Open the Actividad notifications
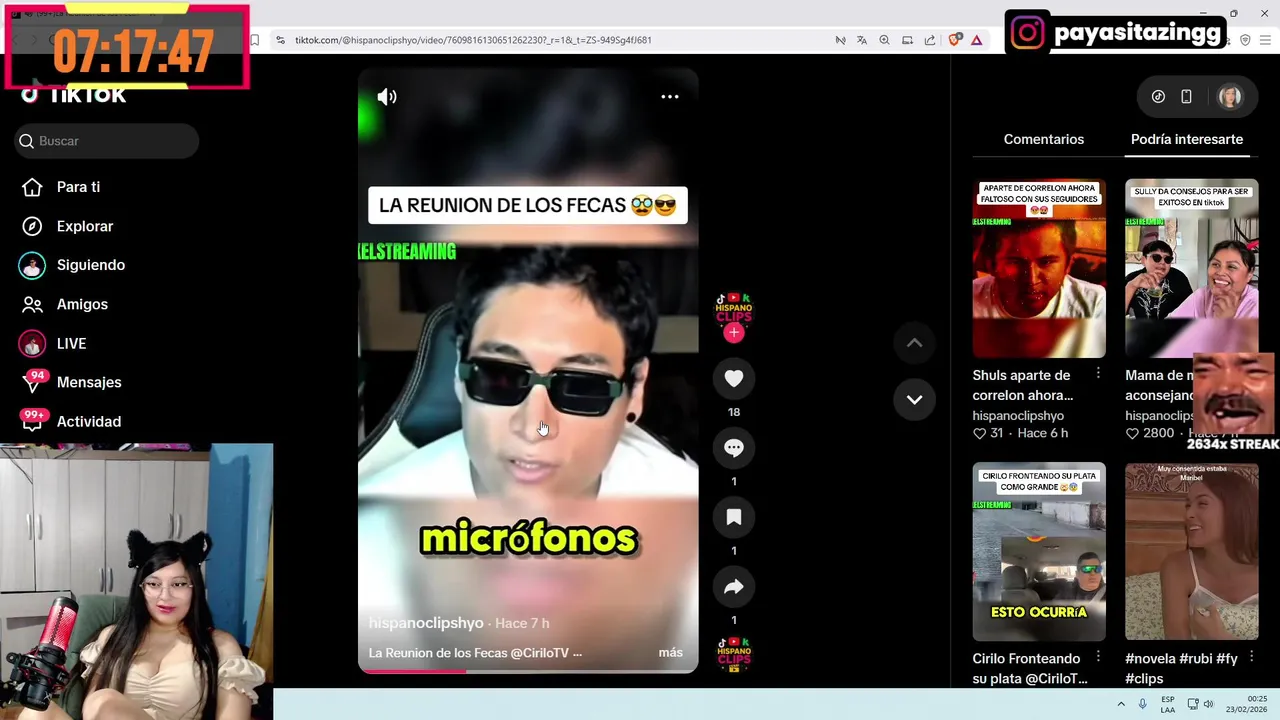Viewport: 1280px width, 720px height. click(89, 421)
